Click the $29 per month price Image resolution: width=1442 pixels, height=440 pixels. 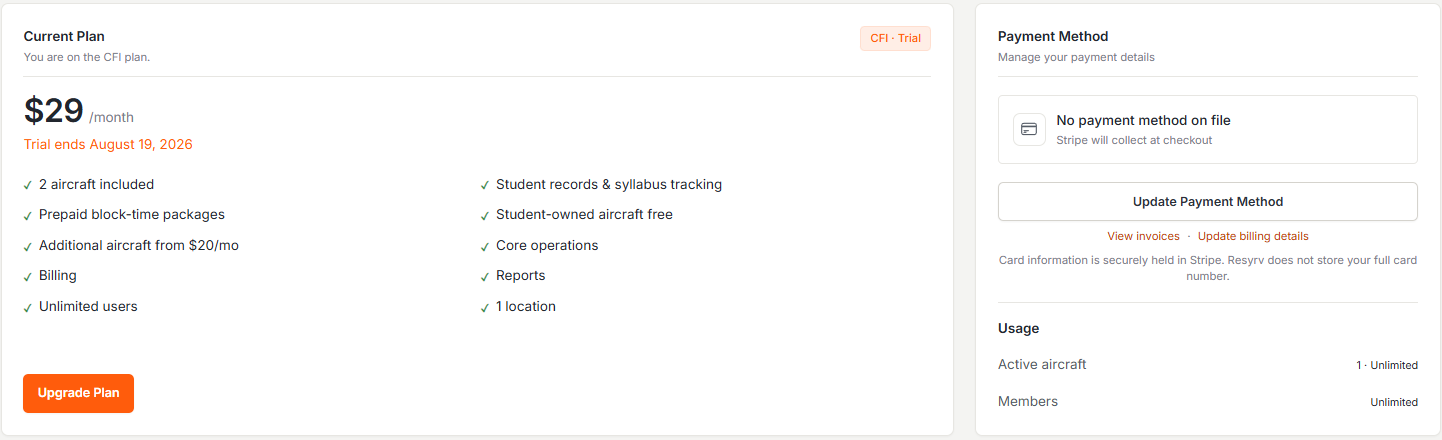tap(78, 110)
